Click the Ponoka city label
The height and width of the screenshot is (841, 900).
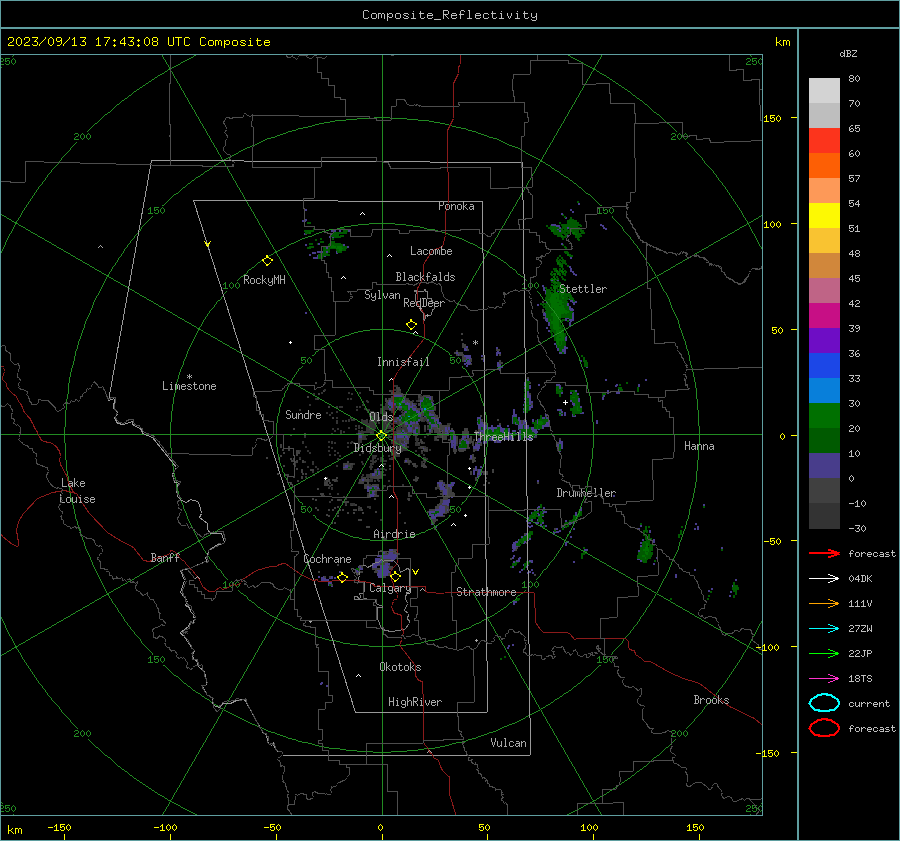click(456, 206)
